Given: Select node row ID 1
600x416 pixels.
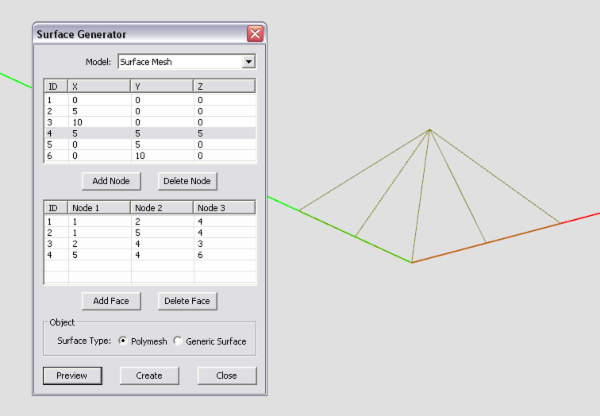Looking at the screenshot, I should [x=150, y=100].
